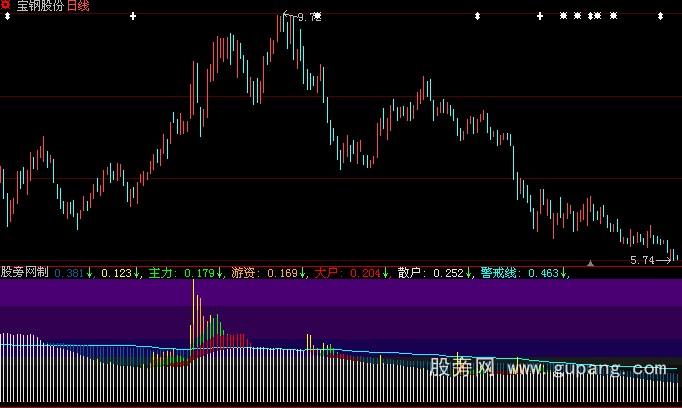Screen dimensions: 682x408
Task: Select the yellow 游资 indicator label
Action: [245, 272]
